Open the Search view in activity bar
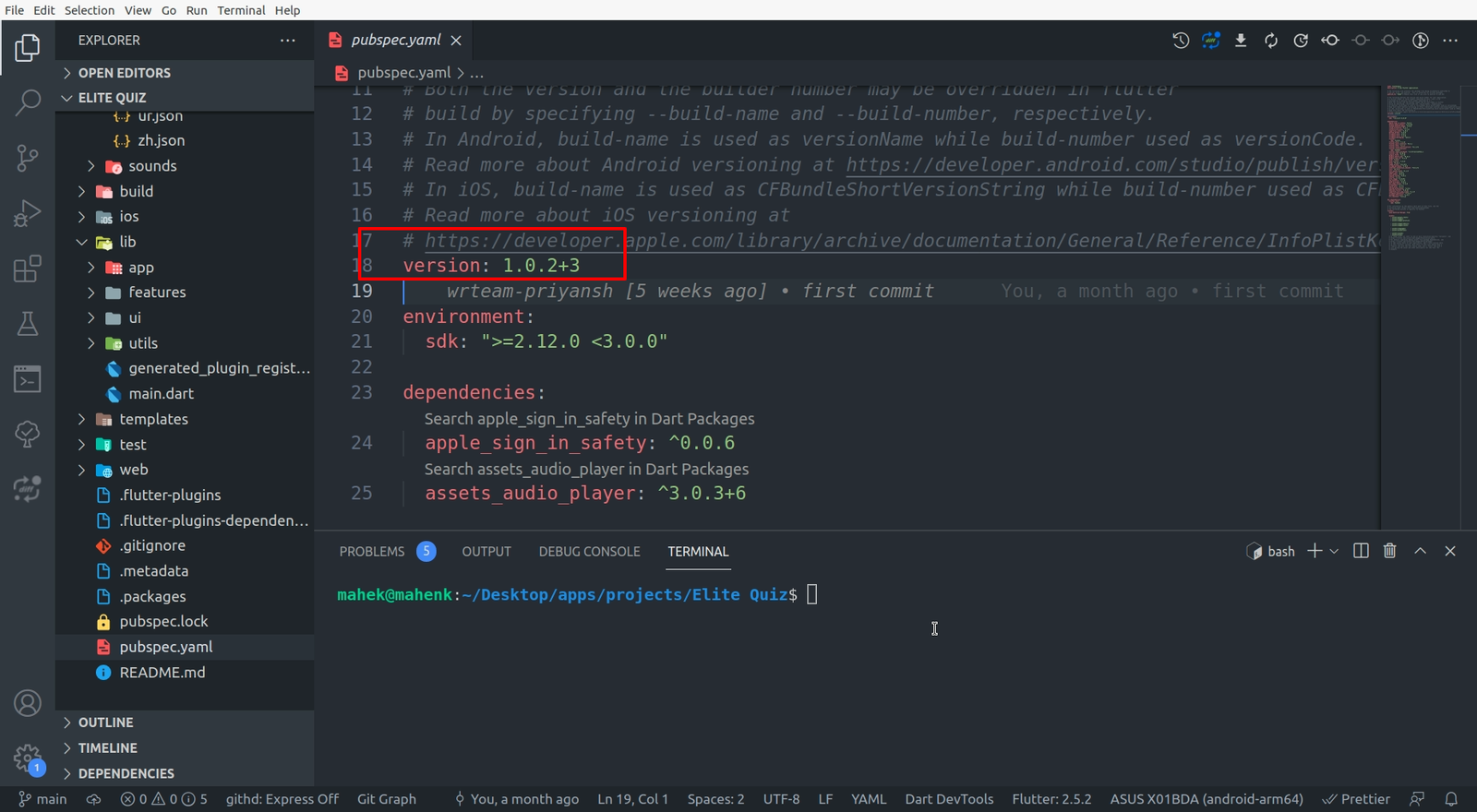The image size is (1477, 812). point(28,102)
